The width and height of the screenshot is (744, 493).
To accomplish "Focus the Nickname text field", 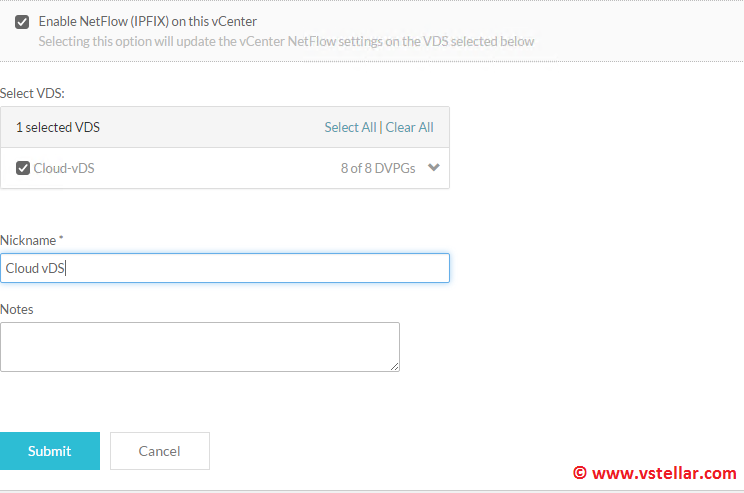I will coord(224,268).
